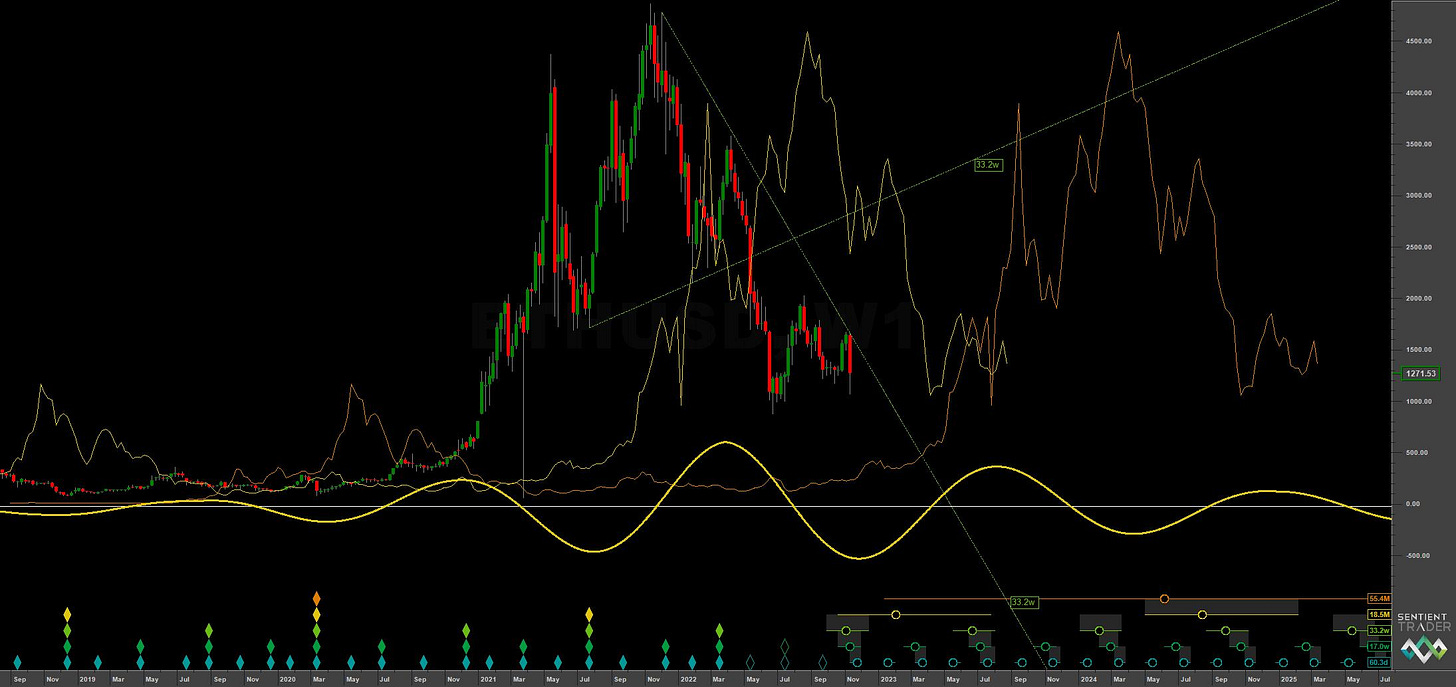Click the 33.2w tag on the rising trendline

pos(988,164)
